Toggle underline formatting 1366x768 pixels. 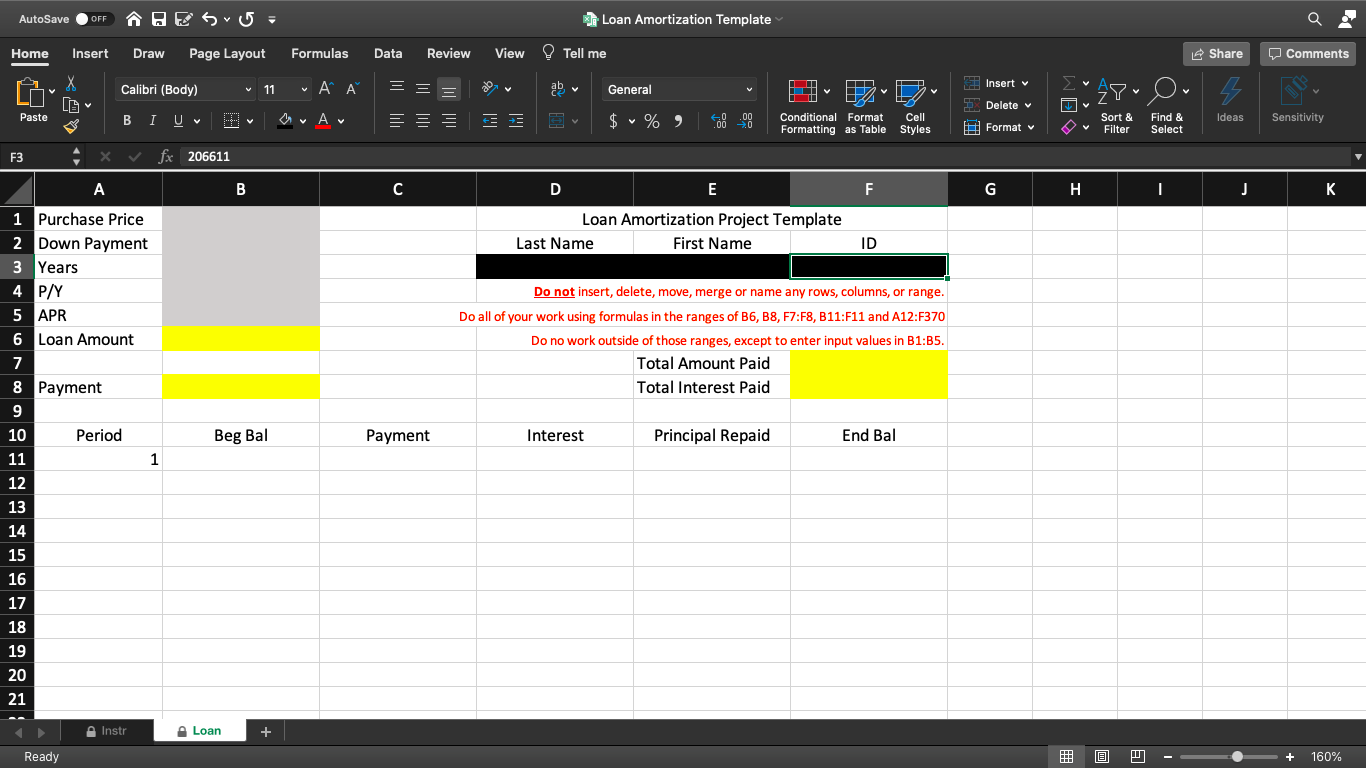(176, 120)
